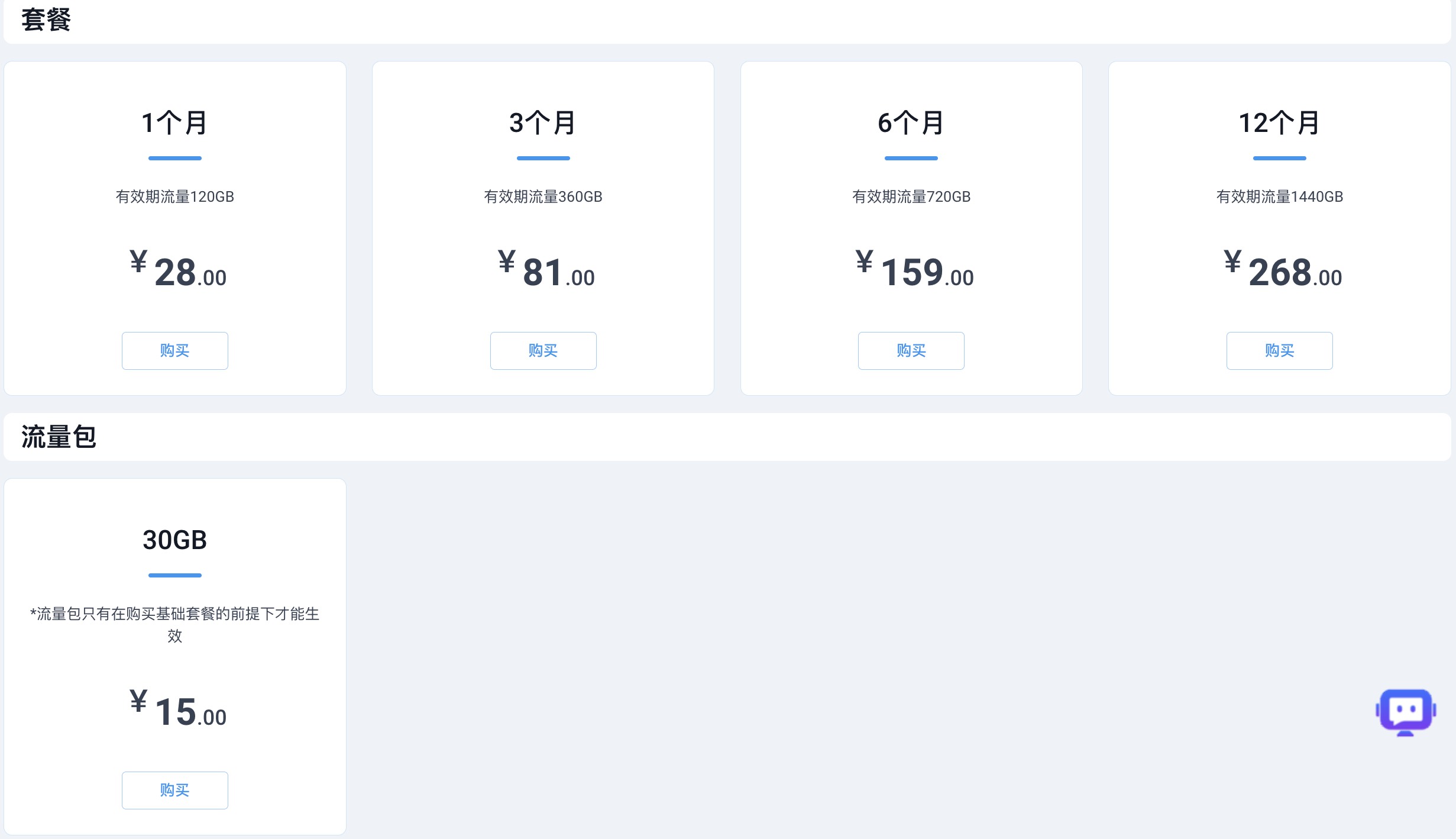The image size is (1456, 839).
Task: Buy the 1个月 plan
Action: point(174,351)
